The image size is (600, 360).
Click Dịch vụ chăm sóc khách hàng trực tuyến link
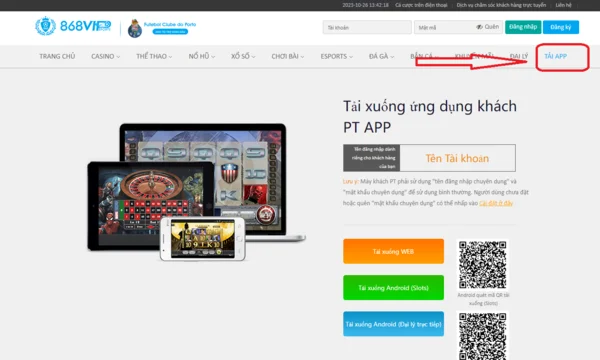[x=501, y=5]
